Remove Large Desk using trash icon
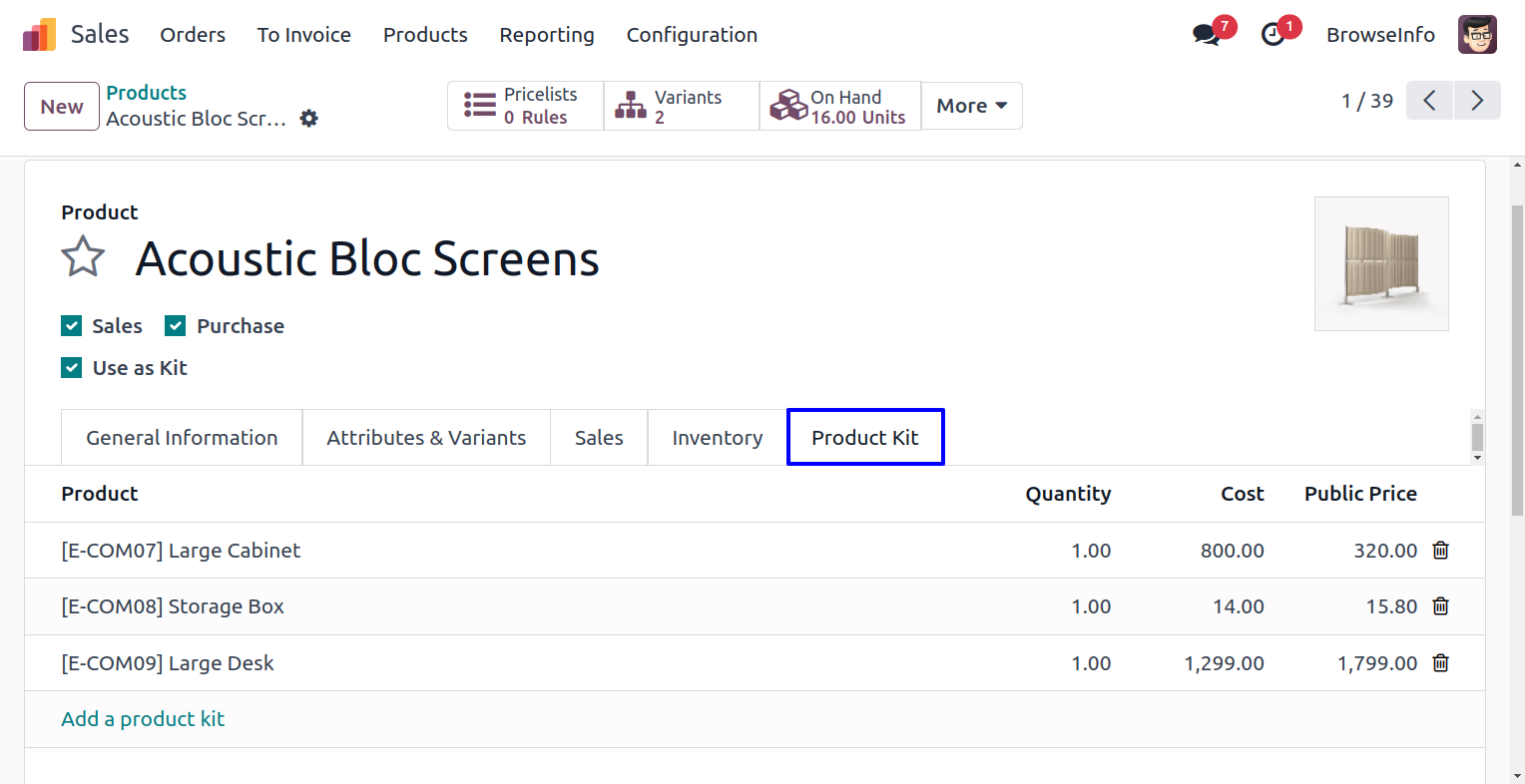Viewport: 1525px width, 784px height. [1440, 663]
